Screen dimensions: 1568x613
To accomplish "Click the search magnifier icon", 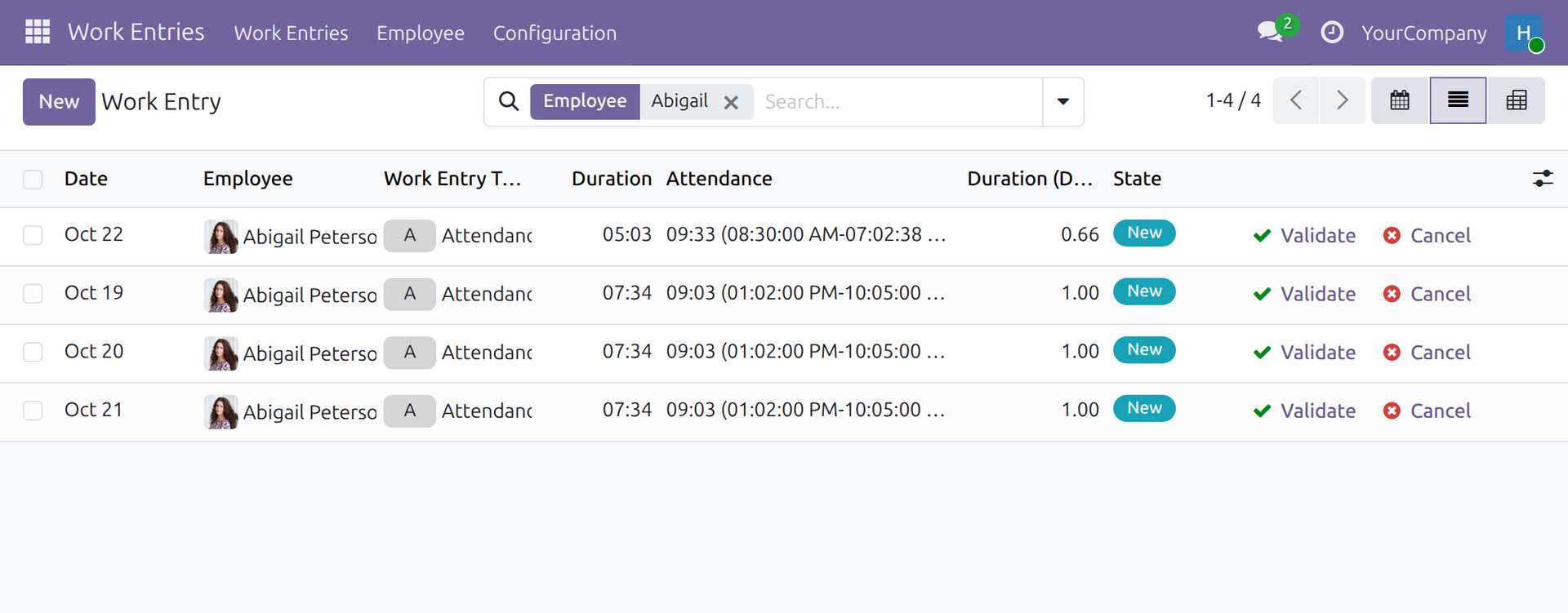I will click(509, 101).
